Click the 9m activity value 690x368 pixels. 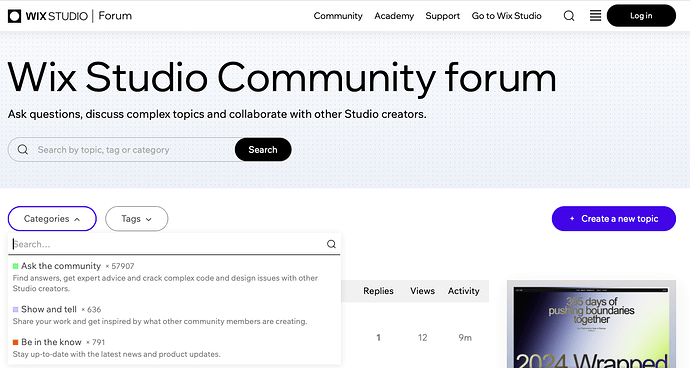[x=465, y=338]
